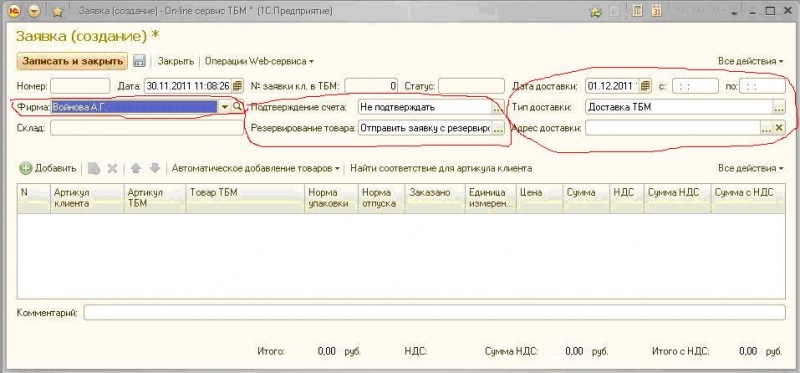Click the magnifier icon next to Фирма
Screen dimensions: 800x373
coord(237,107)
